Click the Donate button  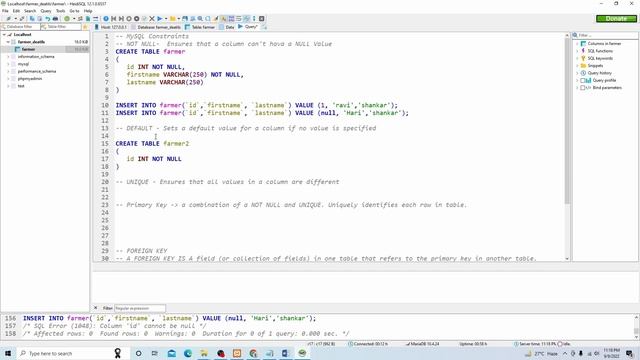pos(616,18)
